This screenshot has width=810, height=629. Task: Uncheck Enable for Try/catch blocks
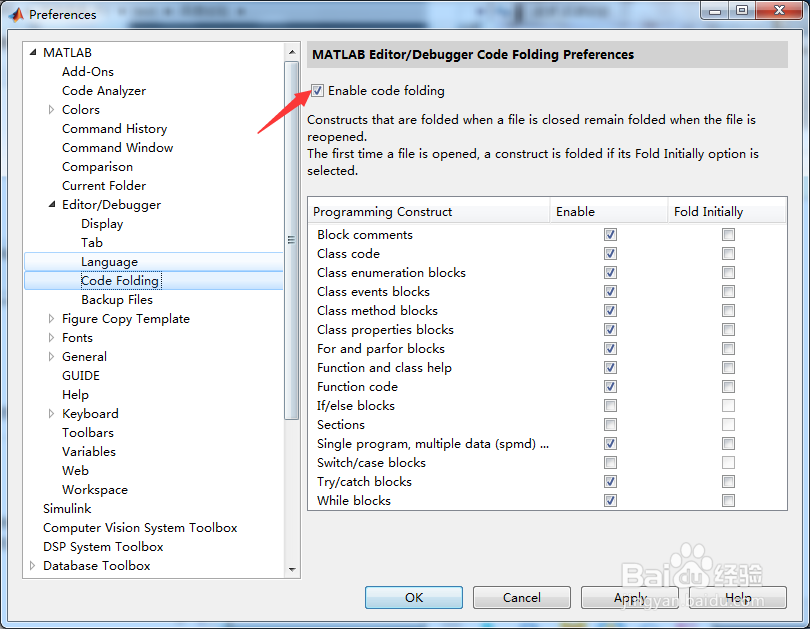pos(610,481)
